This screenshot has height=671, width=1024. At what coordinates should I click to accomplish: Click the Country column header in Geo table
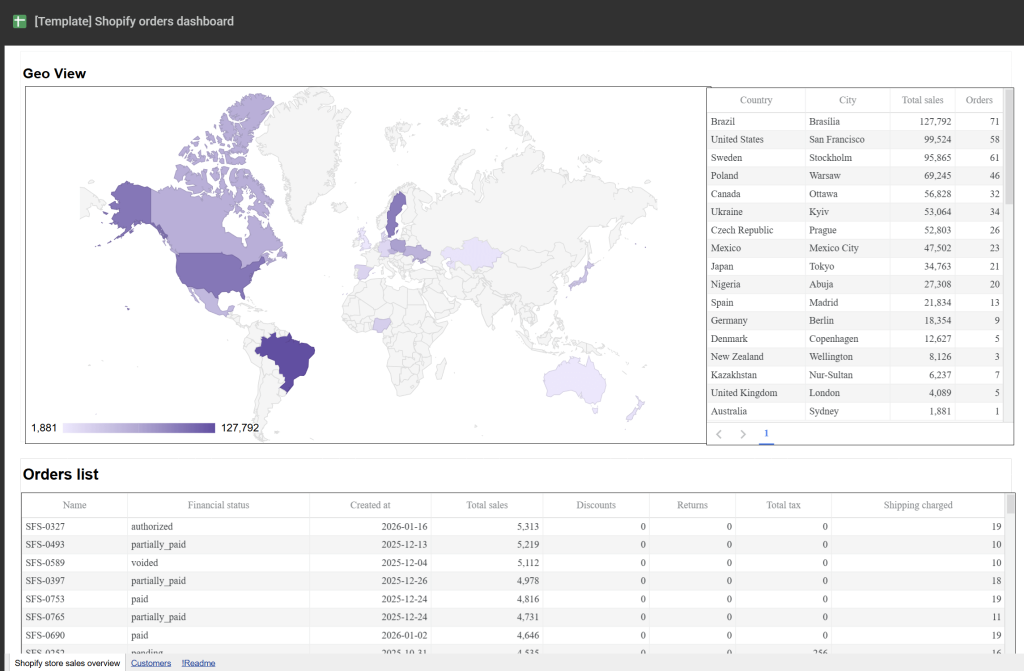point(755,100)
